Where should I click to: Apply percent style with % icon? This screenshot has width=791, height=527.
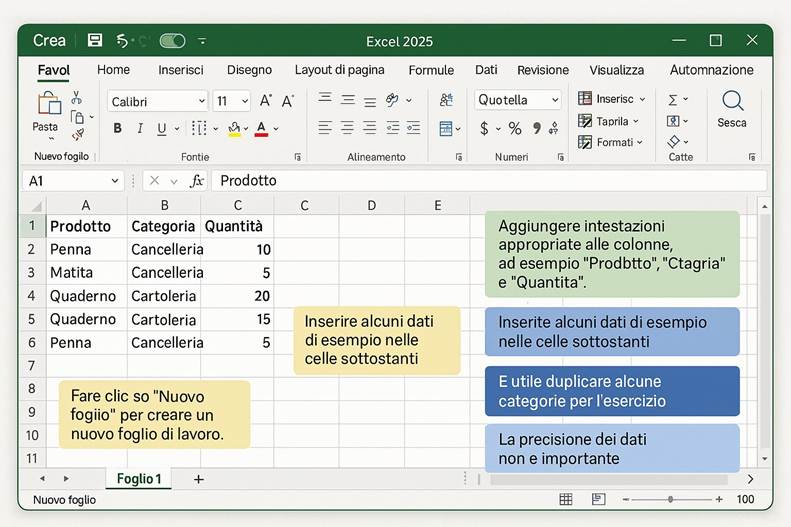tap(515, 129)
